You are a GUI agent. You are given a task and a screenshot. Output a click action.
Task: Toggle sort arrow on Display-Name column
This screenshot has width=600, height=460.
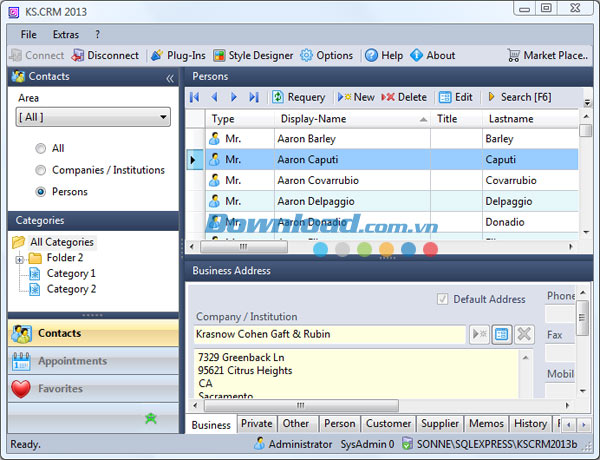[423, 120]
